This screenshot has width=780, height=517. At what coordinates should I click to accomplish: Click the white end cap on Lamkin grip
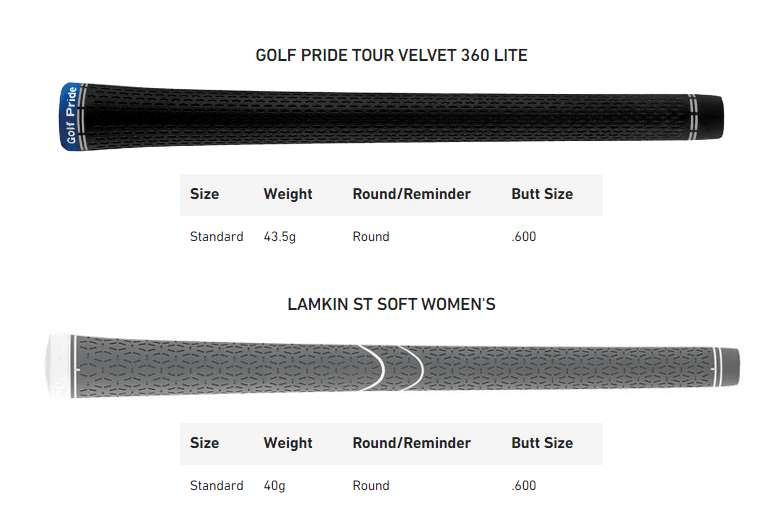59,366
